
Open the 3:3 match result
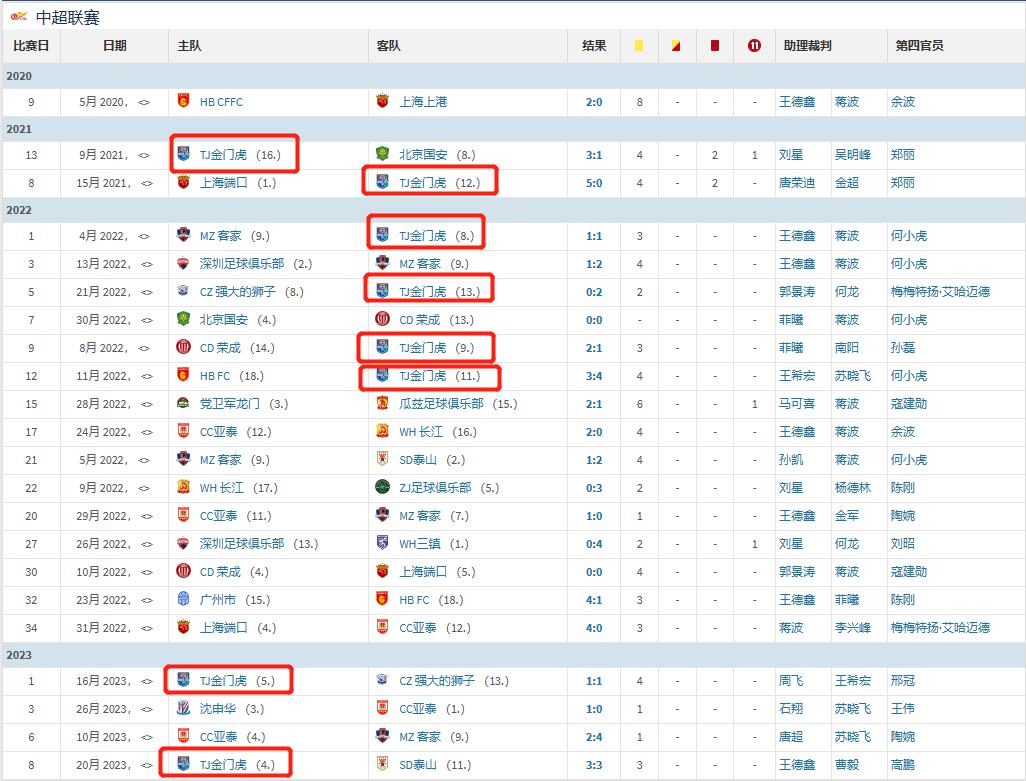click(594, 765)
